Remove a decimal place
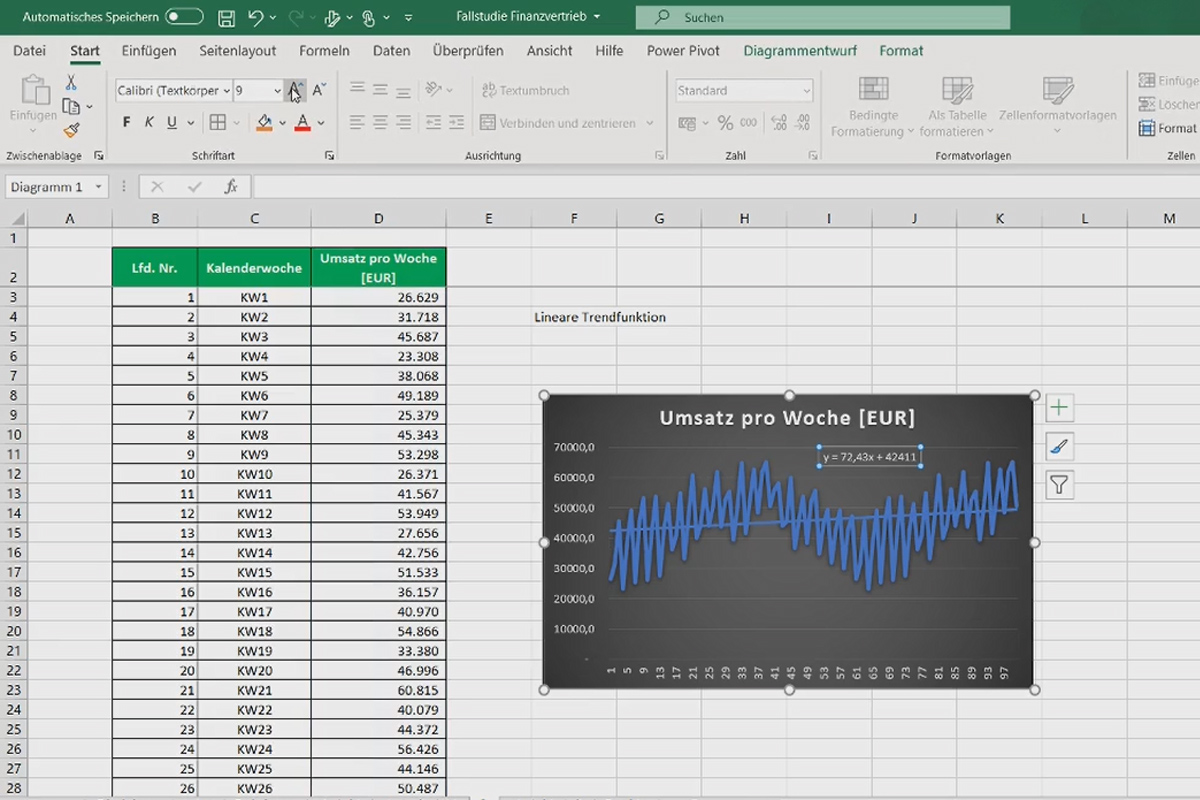 [803, 123]
